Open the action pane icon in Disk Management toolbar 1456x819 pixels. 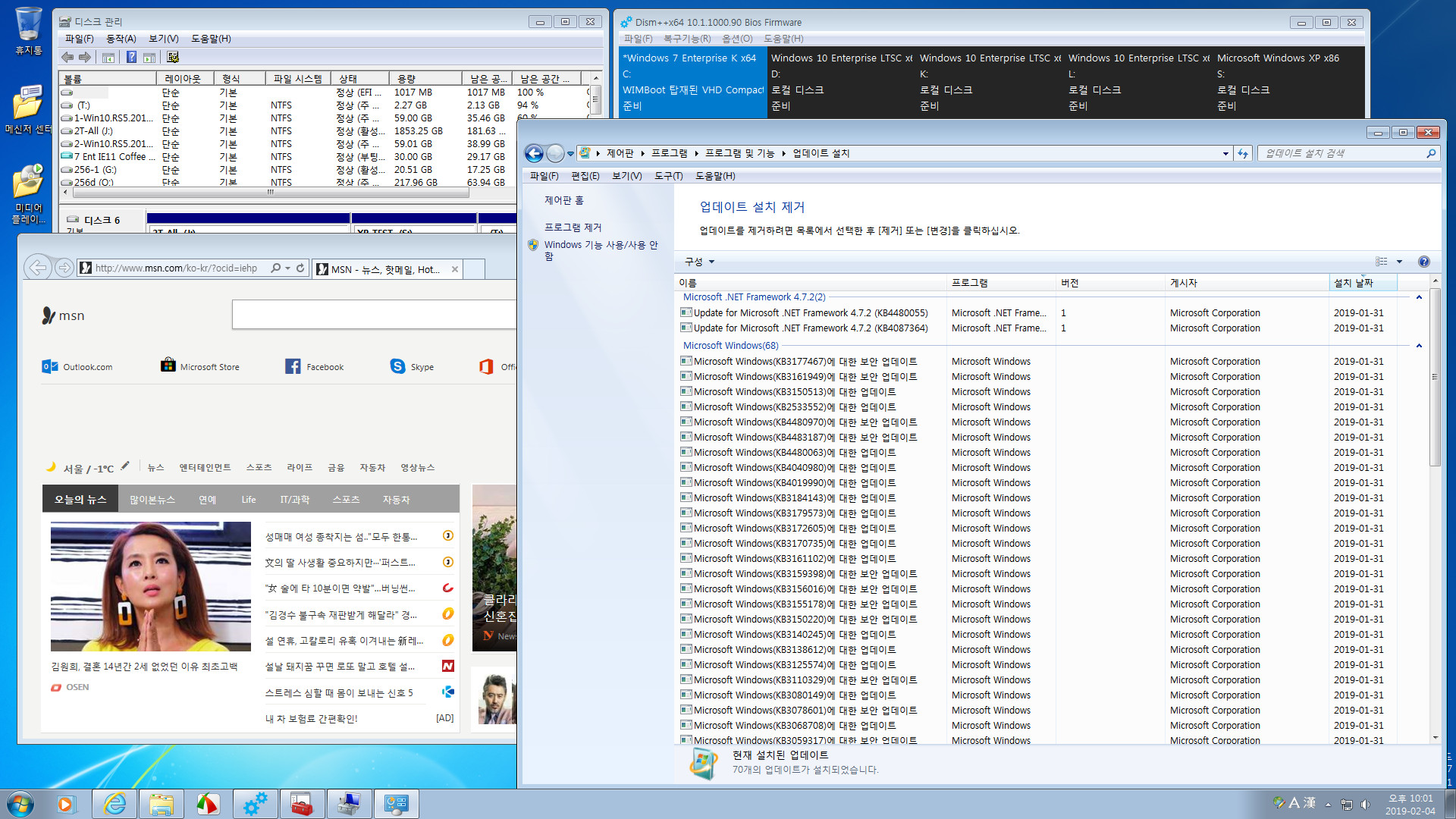coord(149,57)
